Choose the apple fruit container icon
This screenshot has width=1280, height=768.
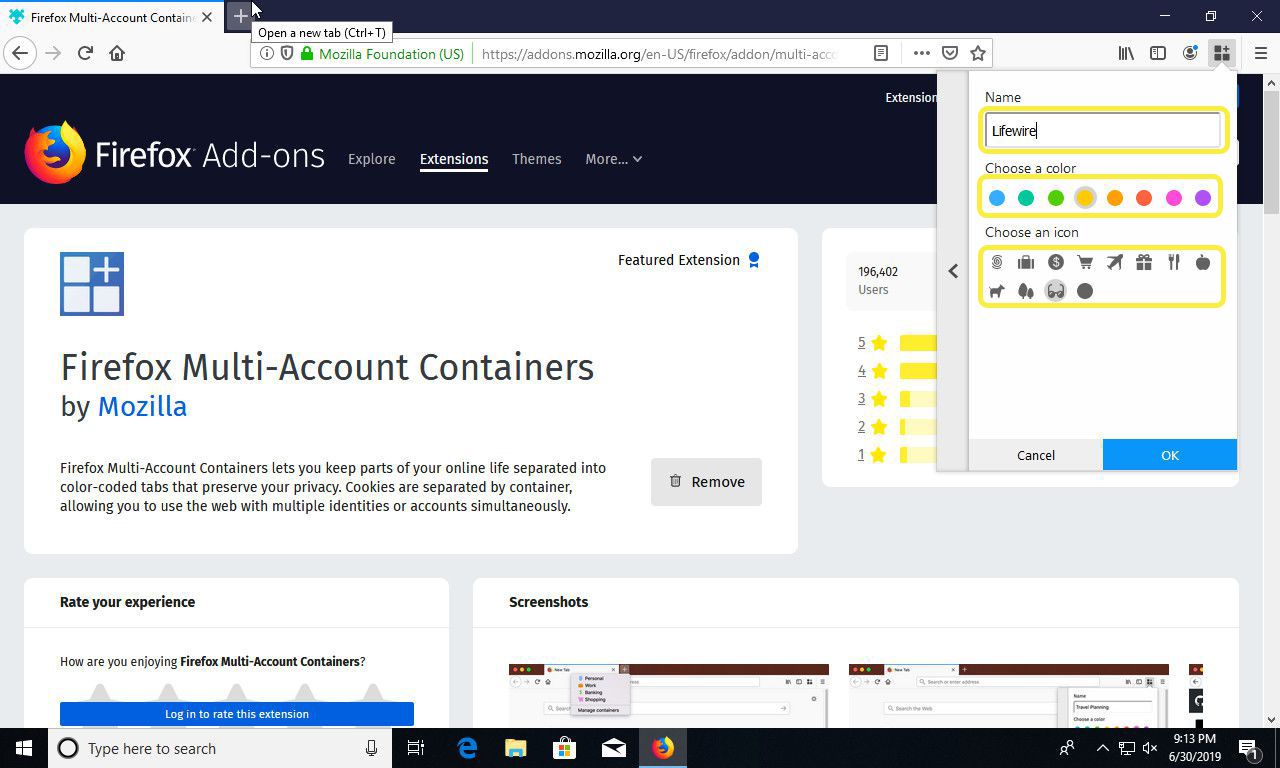click(1203, 262)
